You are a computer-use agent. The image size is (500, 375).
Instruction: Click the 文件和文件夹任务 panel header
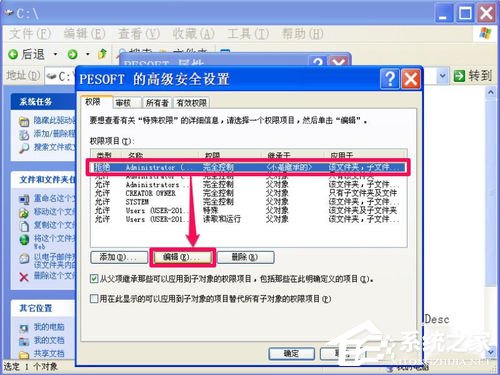coord(43,180)
